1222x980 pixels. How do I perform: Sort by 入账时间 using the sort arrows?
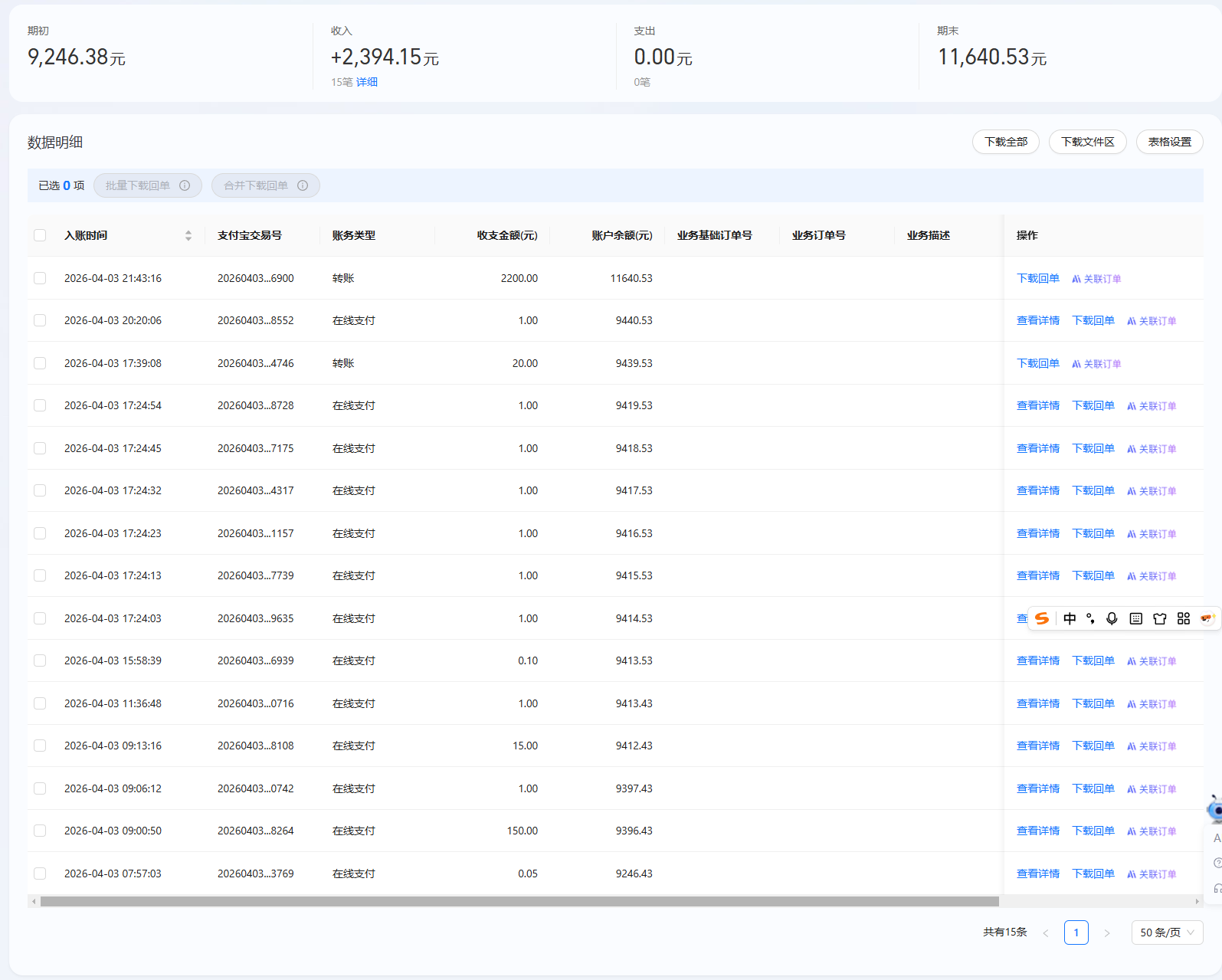[188, 235]
